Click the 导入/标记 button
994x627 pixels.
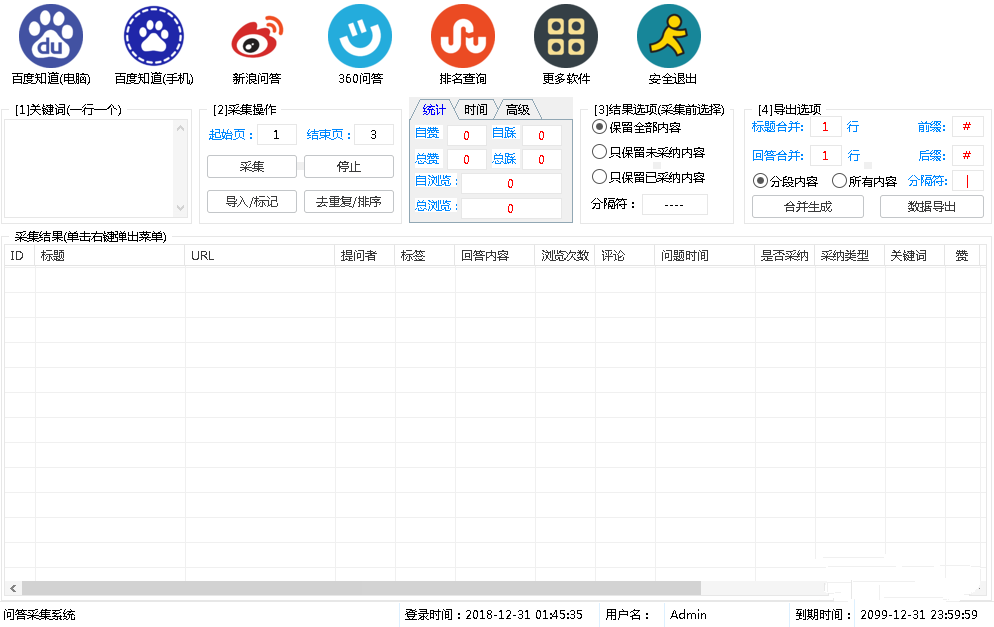[252, 202]
